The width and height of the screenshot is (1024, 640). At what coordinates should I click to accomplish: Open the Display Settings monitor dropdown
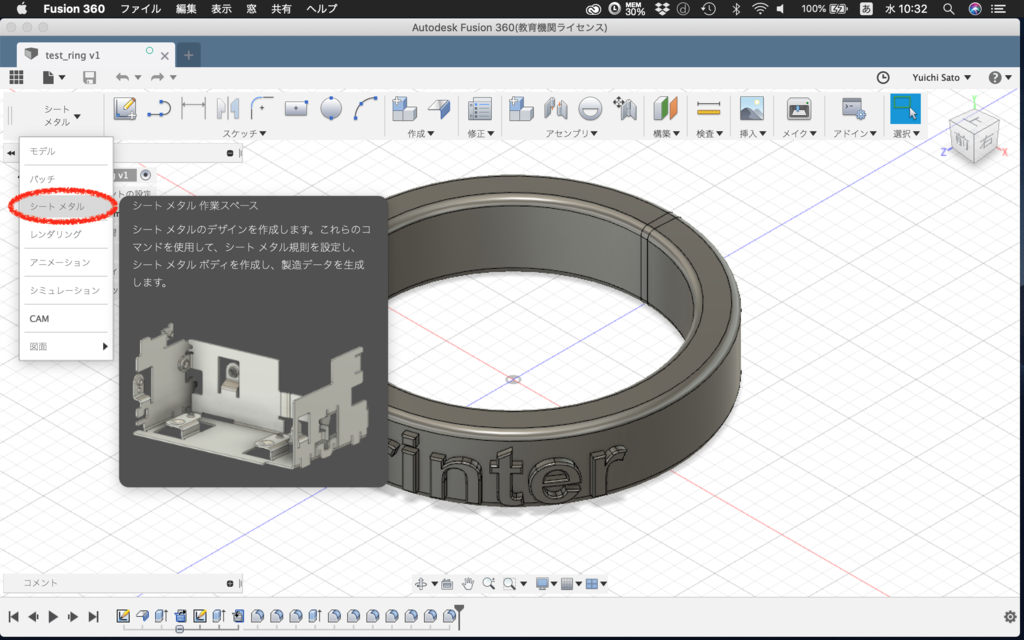pyautogui.click(x=545, y=584)
